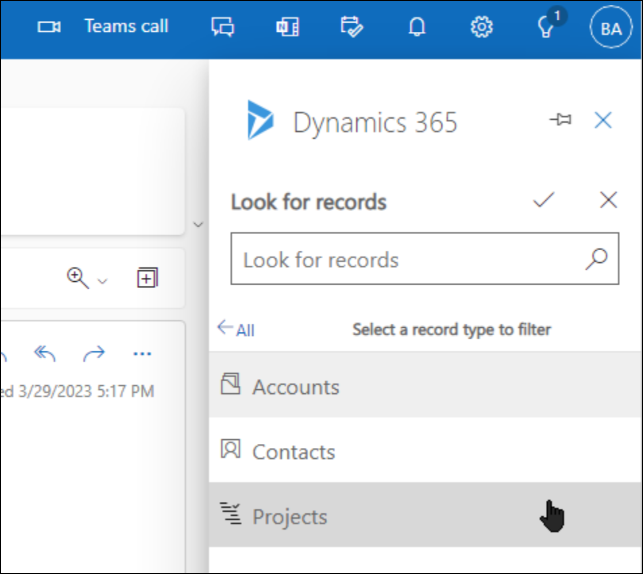Start a Teams call from the header
Image resolution: width=643 pixels, height=574 pixels.
(103, 27)
